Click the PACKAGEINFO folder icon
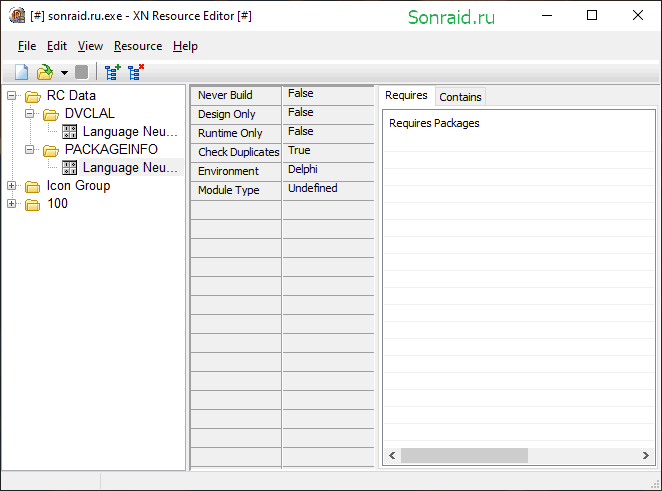Screen dimensions: 662x491 [x=51, y=150]
